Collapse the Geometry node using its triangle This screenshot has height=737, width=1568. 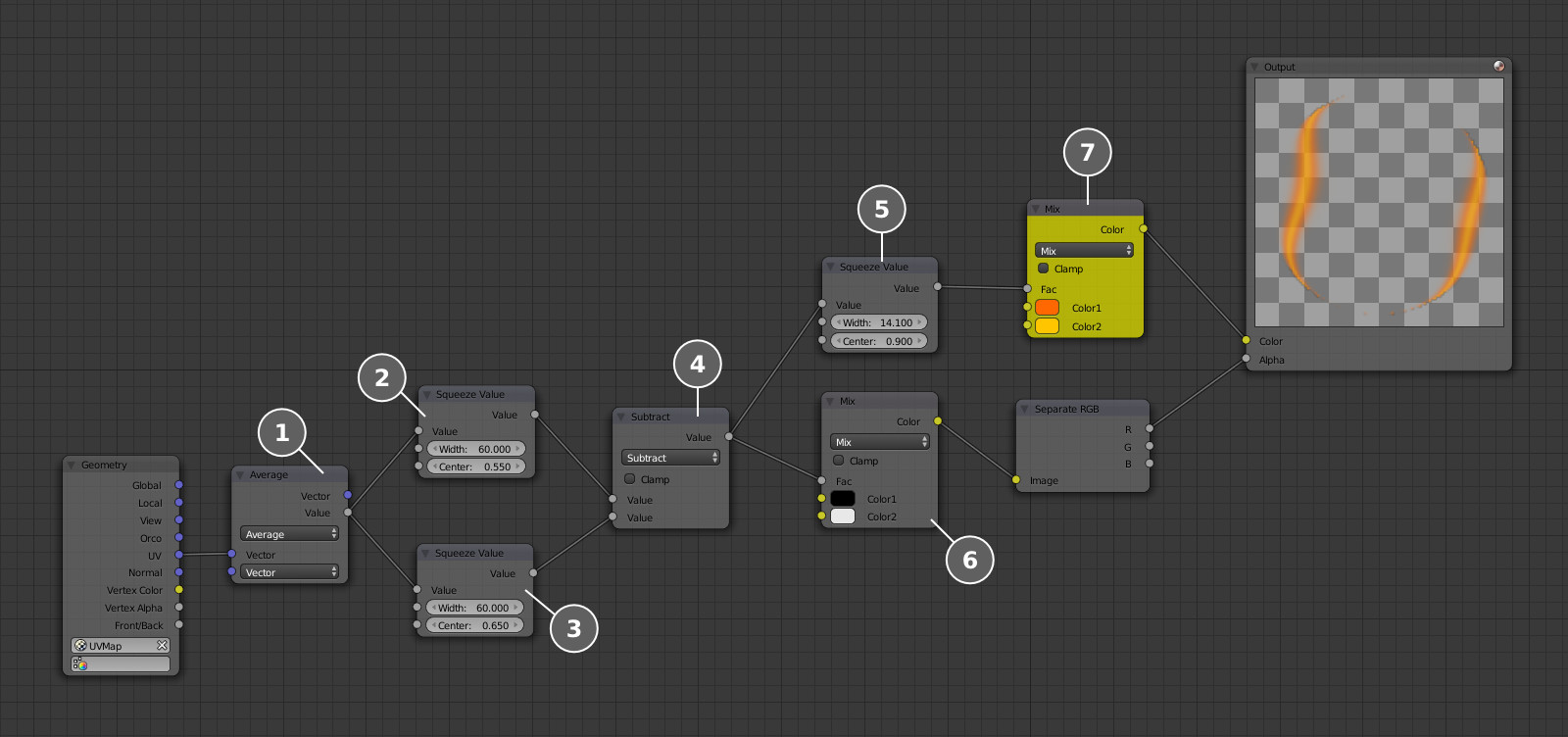point(72,465)
